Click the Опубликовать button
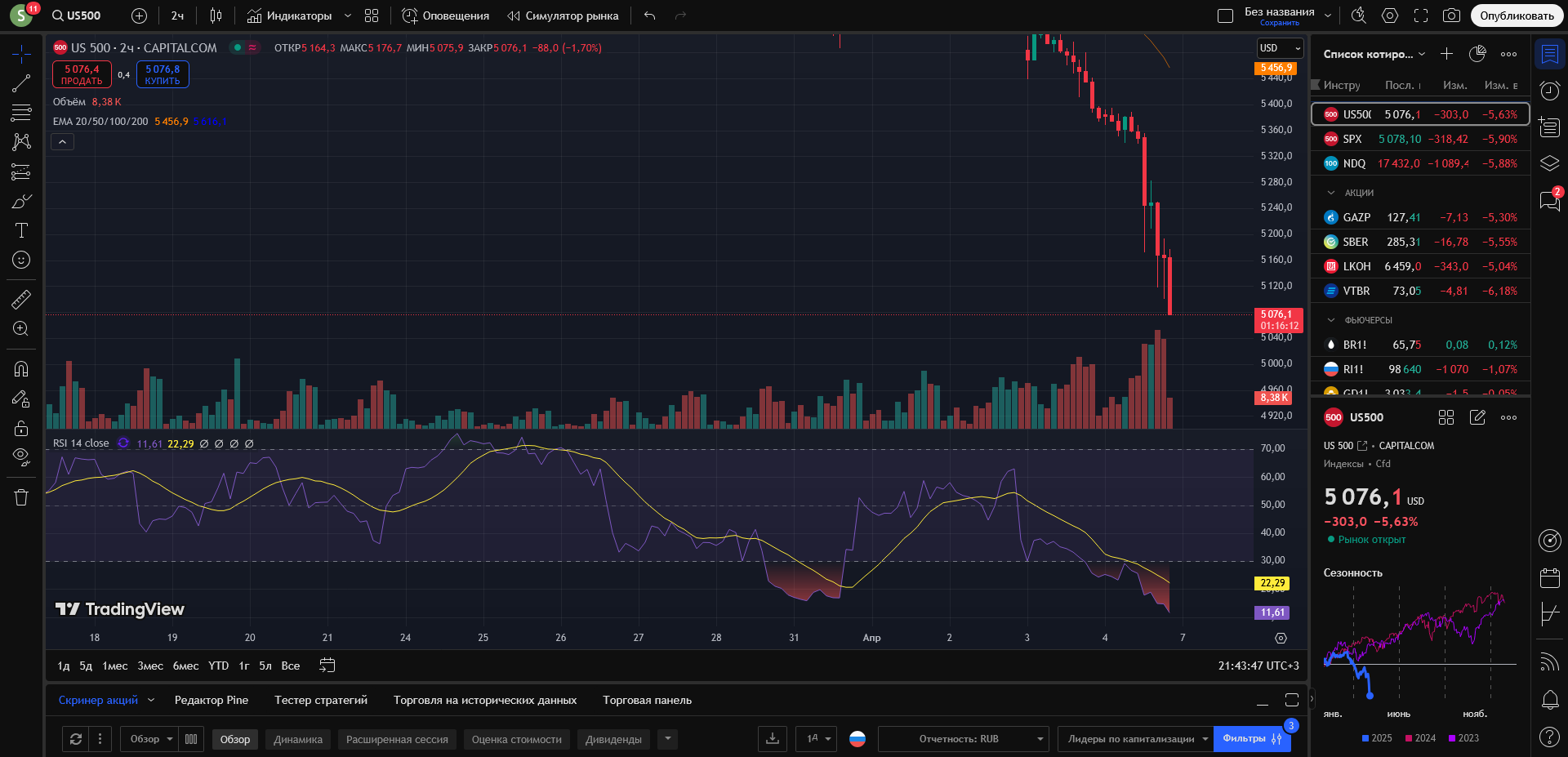The width and height of the screenshot is (1568, 757). click(x=1517, y=16)
